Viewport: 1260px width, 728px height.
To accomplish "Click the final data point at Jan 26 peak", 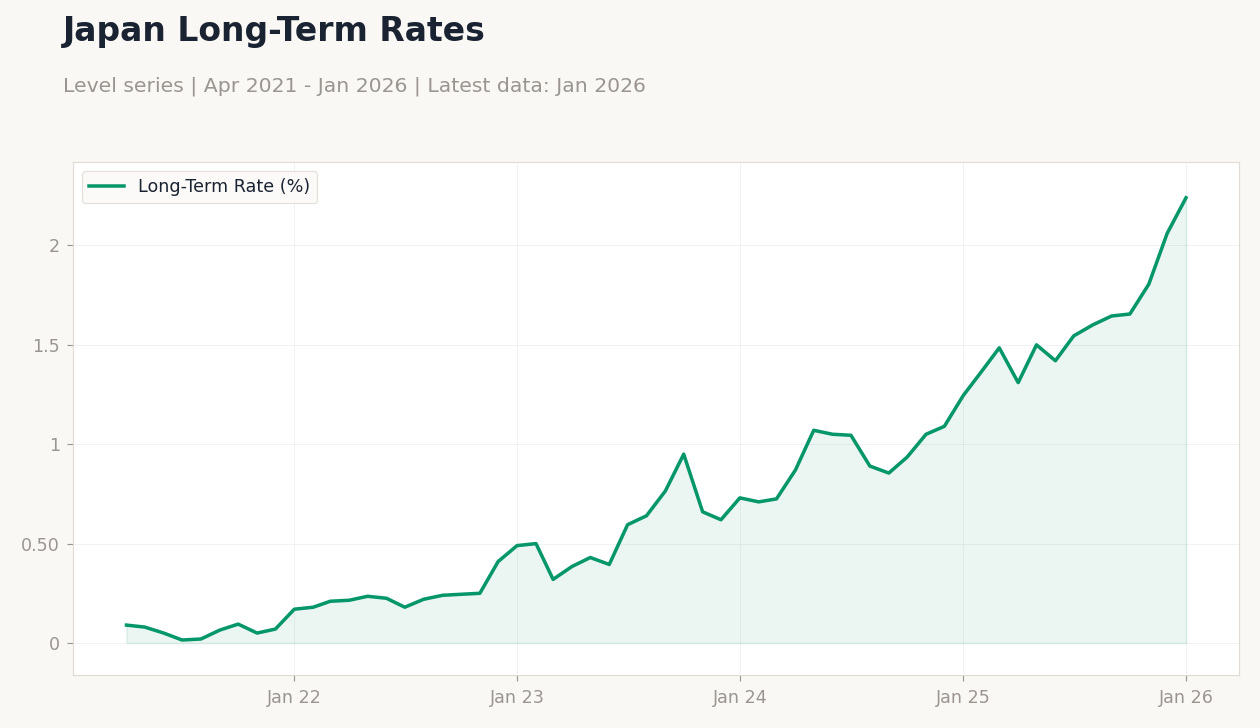I will [1186, 197].
